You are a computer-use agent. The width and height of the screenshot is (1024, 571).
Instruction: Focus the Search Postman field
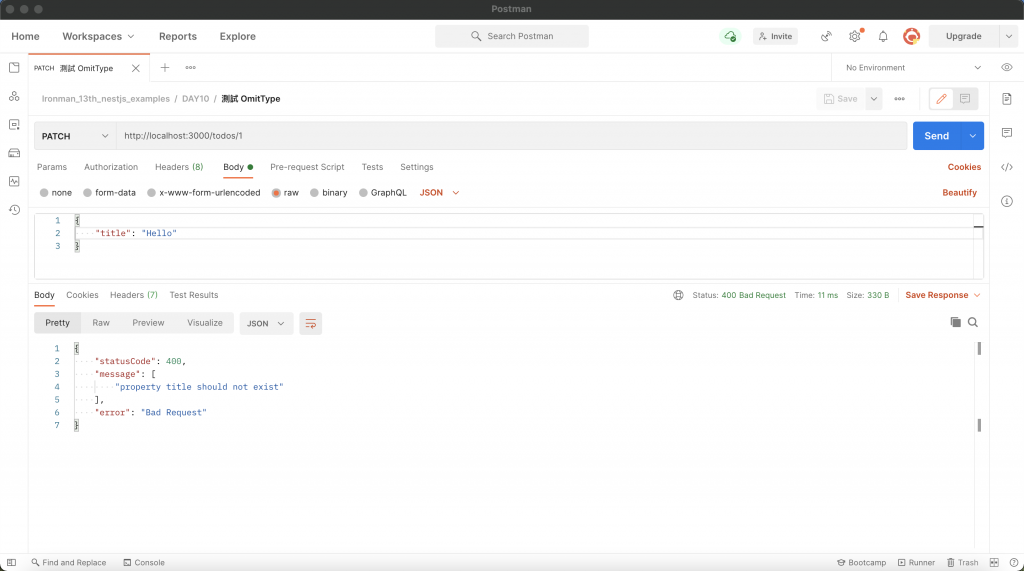(511, 36)
